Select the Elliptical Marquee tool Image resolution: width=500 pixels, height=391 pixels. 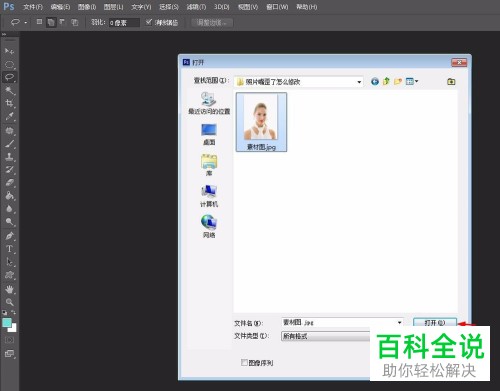9,64
